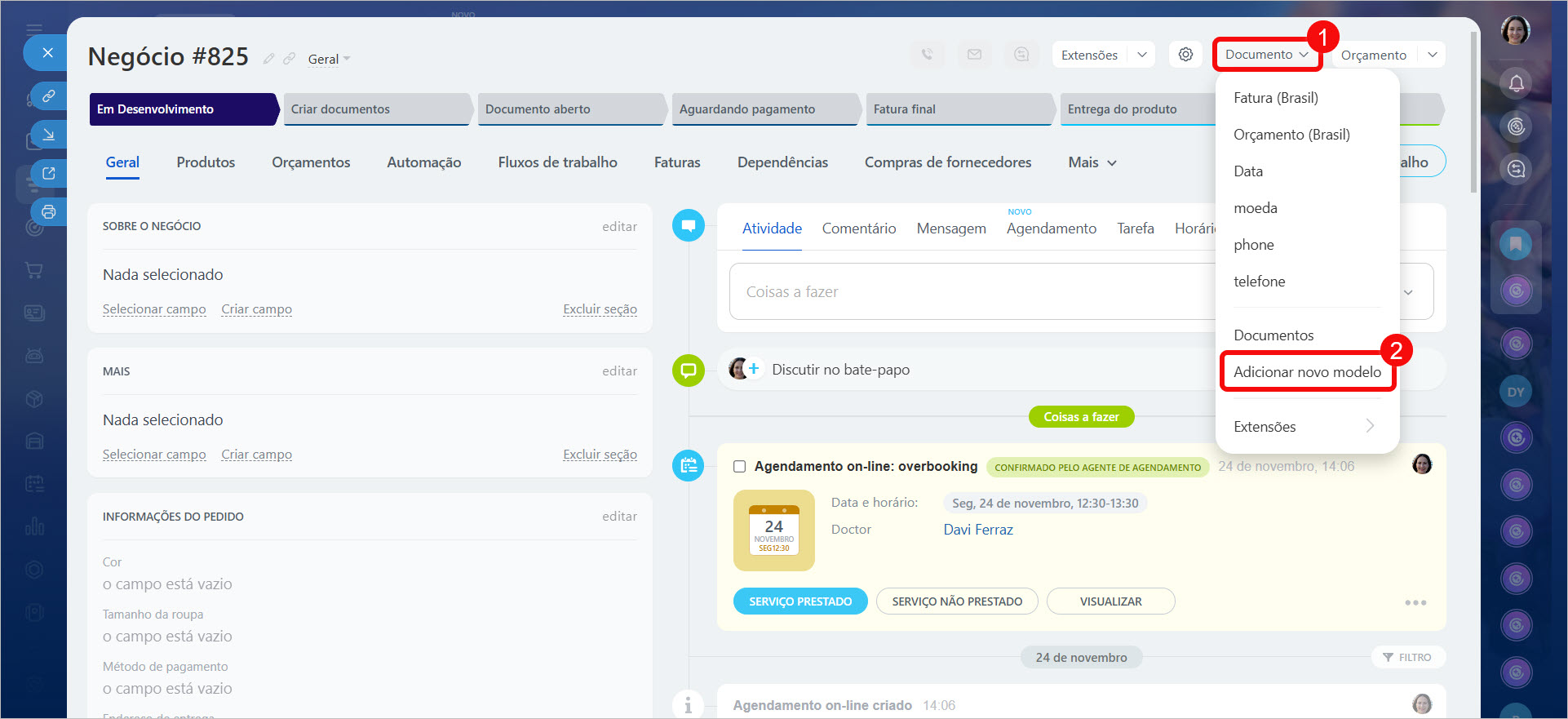Click the SERVIÇO PRESTADO button
This screenshot has width=1568, height=719.
point(800,601)
